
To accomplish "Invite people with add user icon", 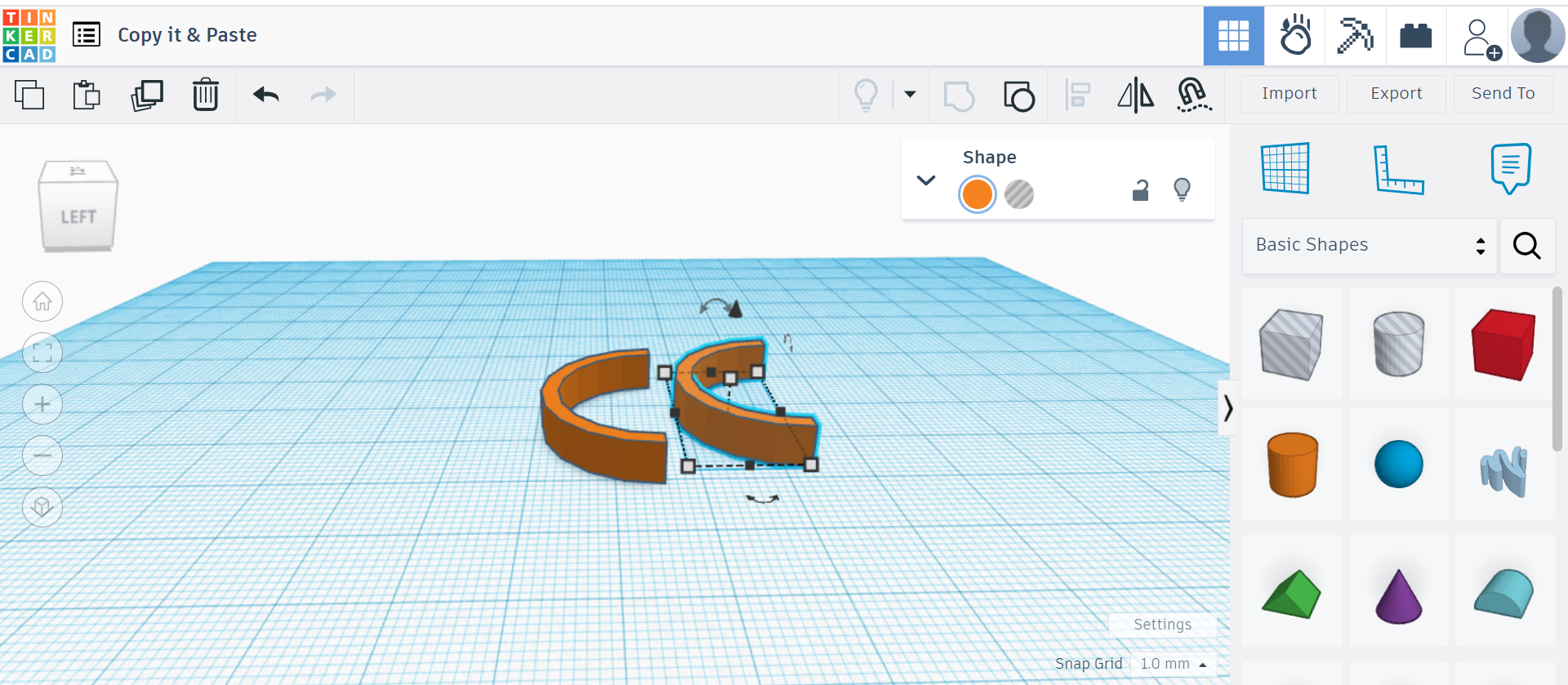I will (x=1481, y=39).
